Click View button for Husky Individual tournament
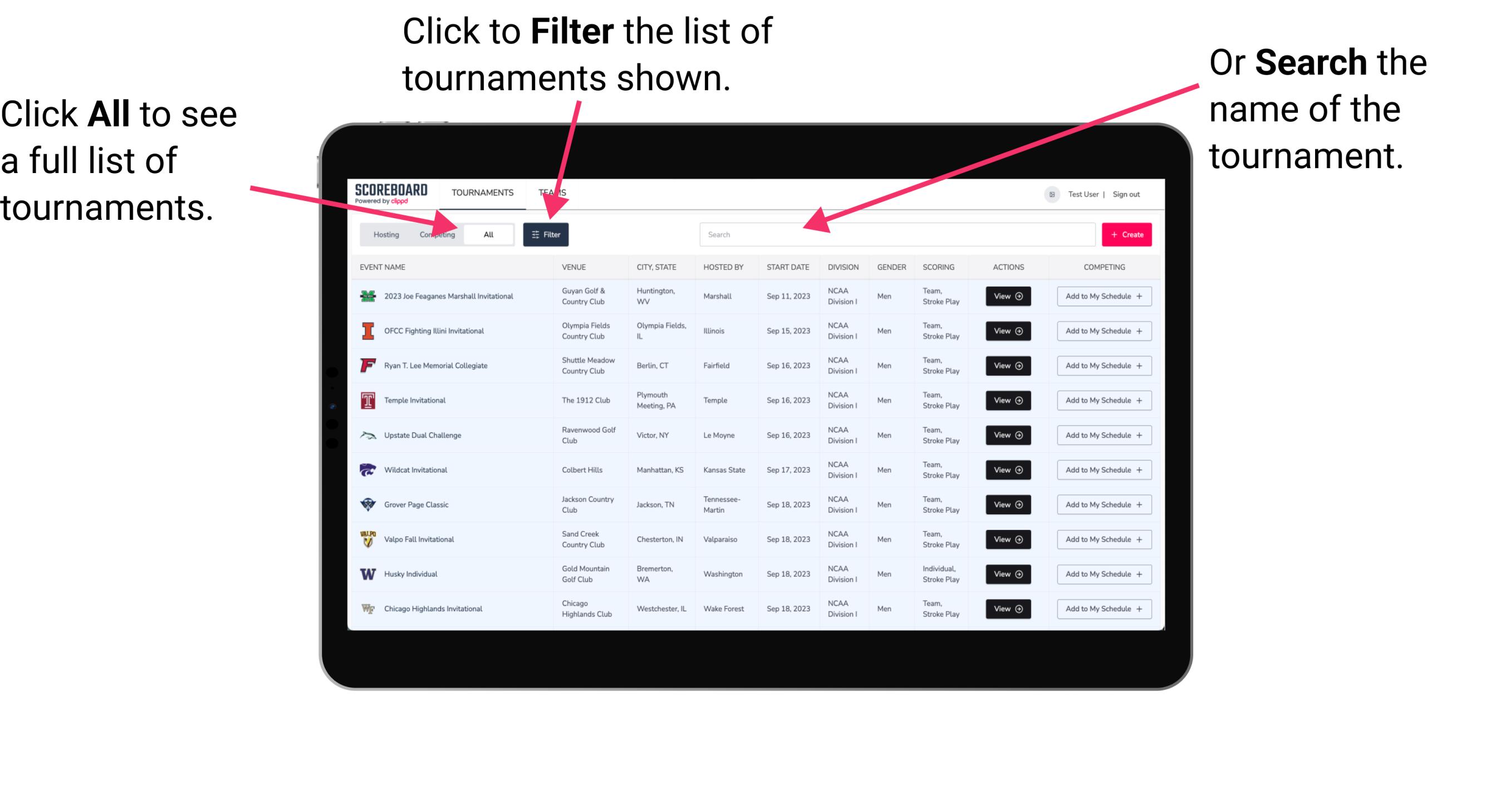Screen dimensions: 1510x812 pos(1006,574)
